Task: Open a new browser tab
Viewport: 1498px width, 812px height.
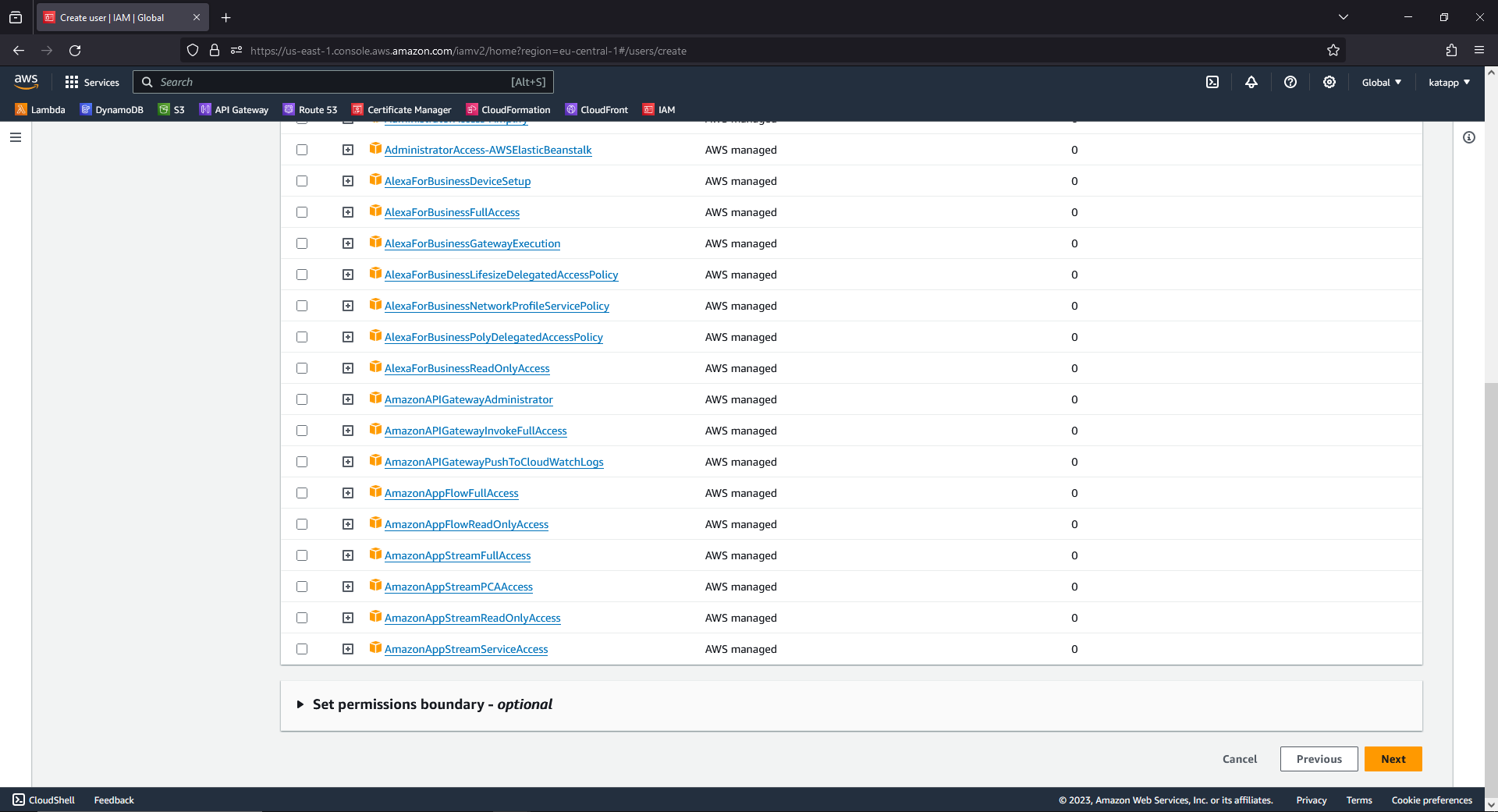Action: (x=225, y=17)
